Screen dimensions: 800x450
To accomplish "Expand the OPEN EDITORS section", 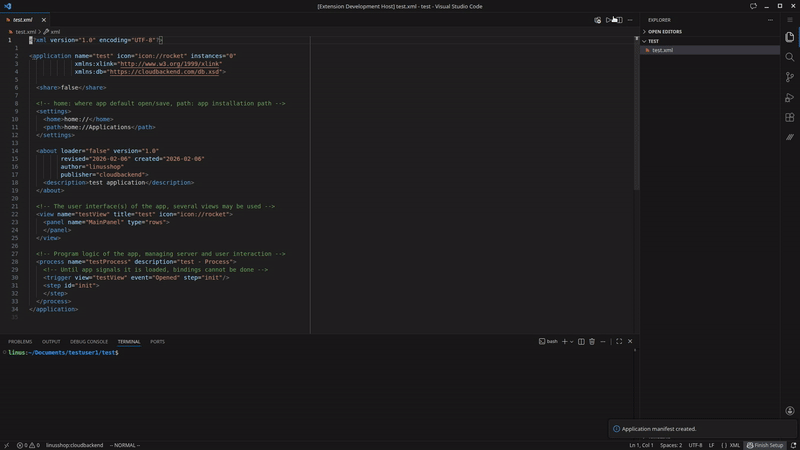I will coord(664,32).
